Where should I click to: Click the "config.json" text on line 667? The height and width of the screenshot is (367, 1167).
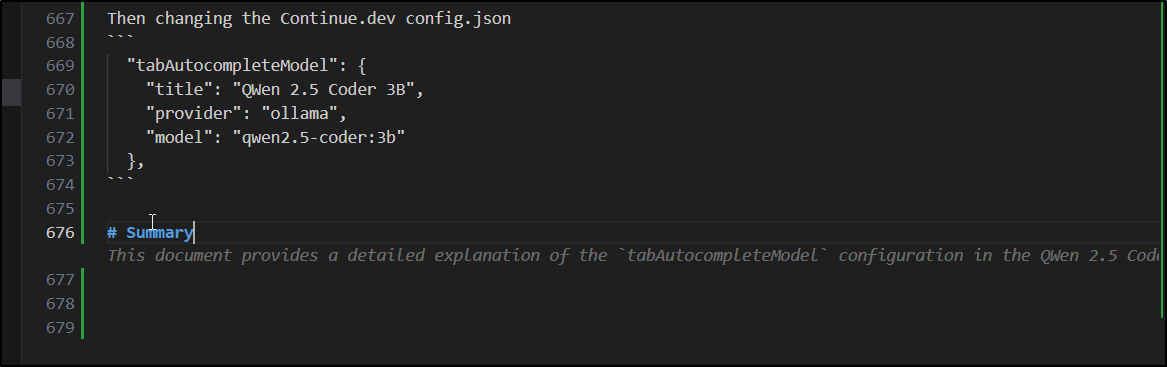(458, 19)
